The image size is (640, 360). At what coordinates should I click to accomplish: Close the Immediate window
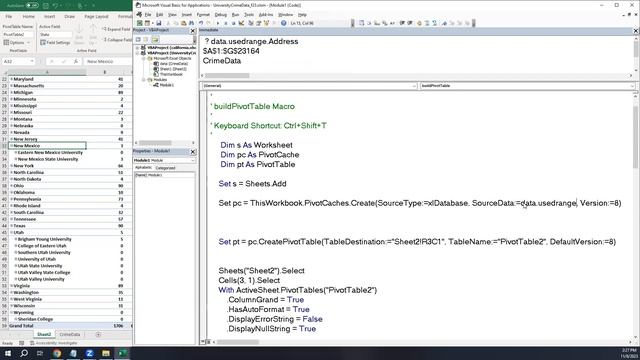636,31
